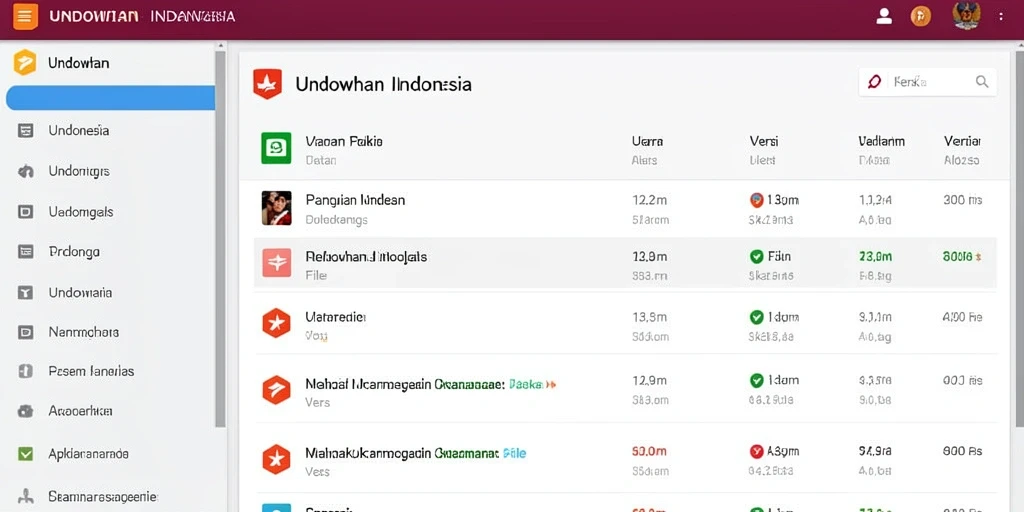The width and height of the screenshot is (1024, 512).
Task: Click the red shield logo in header
Action: (267, 84)
